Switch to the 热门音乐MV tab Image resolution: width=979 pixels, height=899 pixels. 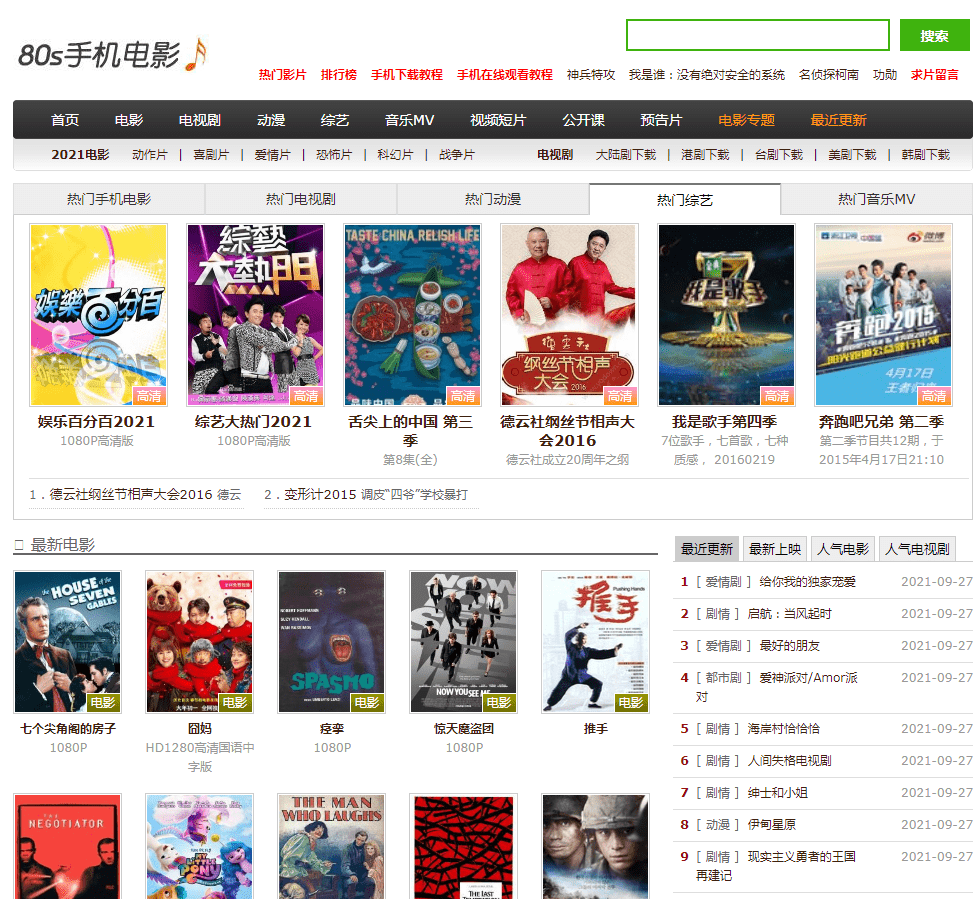tap(876, 199)
